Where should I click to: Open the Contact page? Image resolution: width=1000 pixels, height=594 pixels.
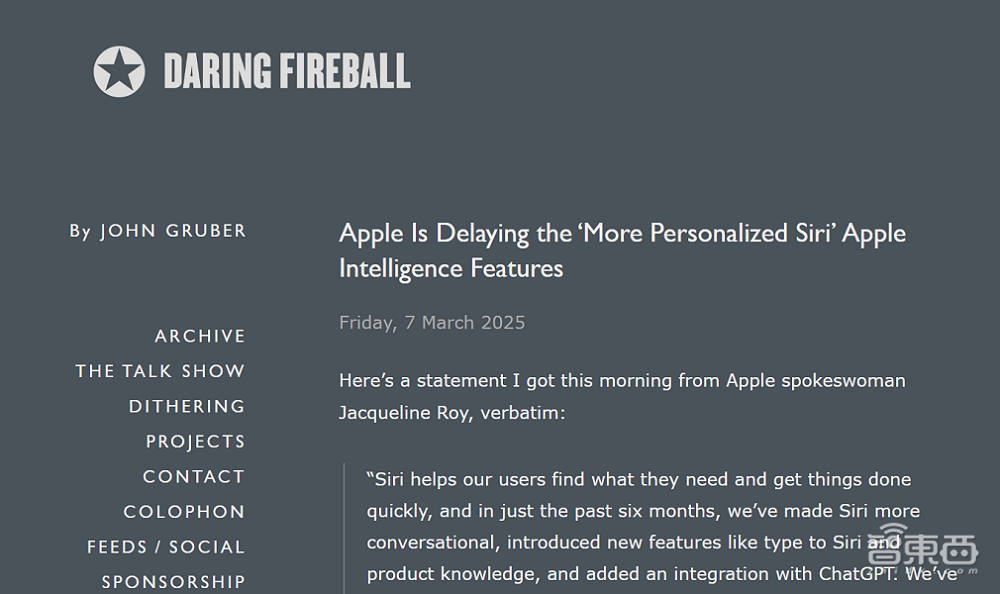[x=194, y=476]
